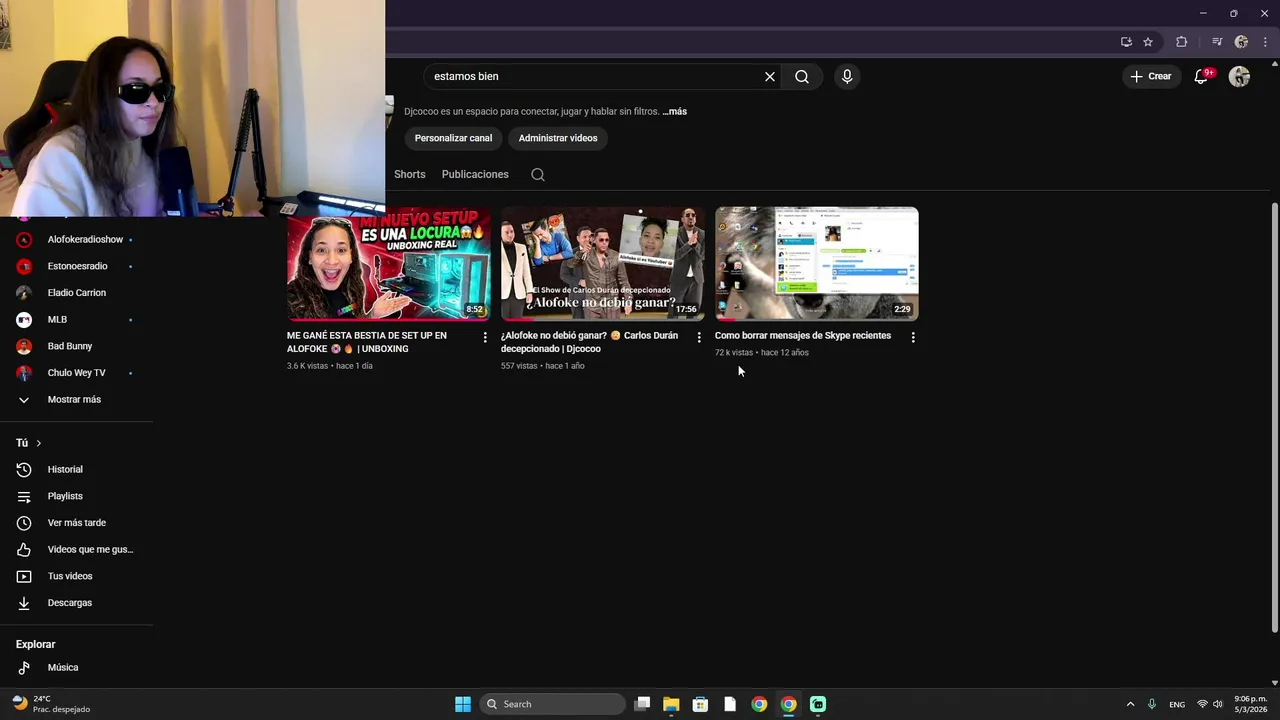Screen dimensions: 1280x720
Task: Click microphone icon in system tray
Action: click(1152, 704)
